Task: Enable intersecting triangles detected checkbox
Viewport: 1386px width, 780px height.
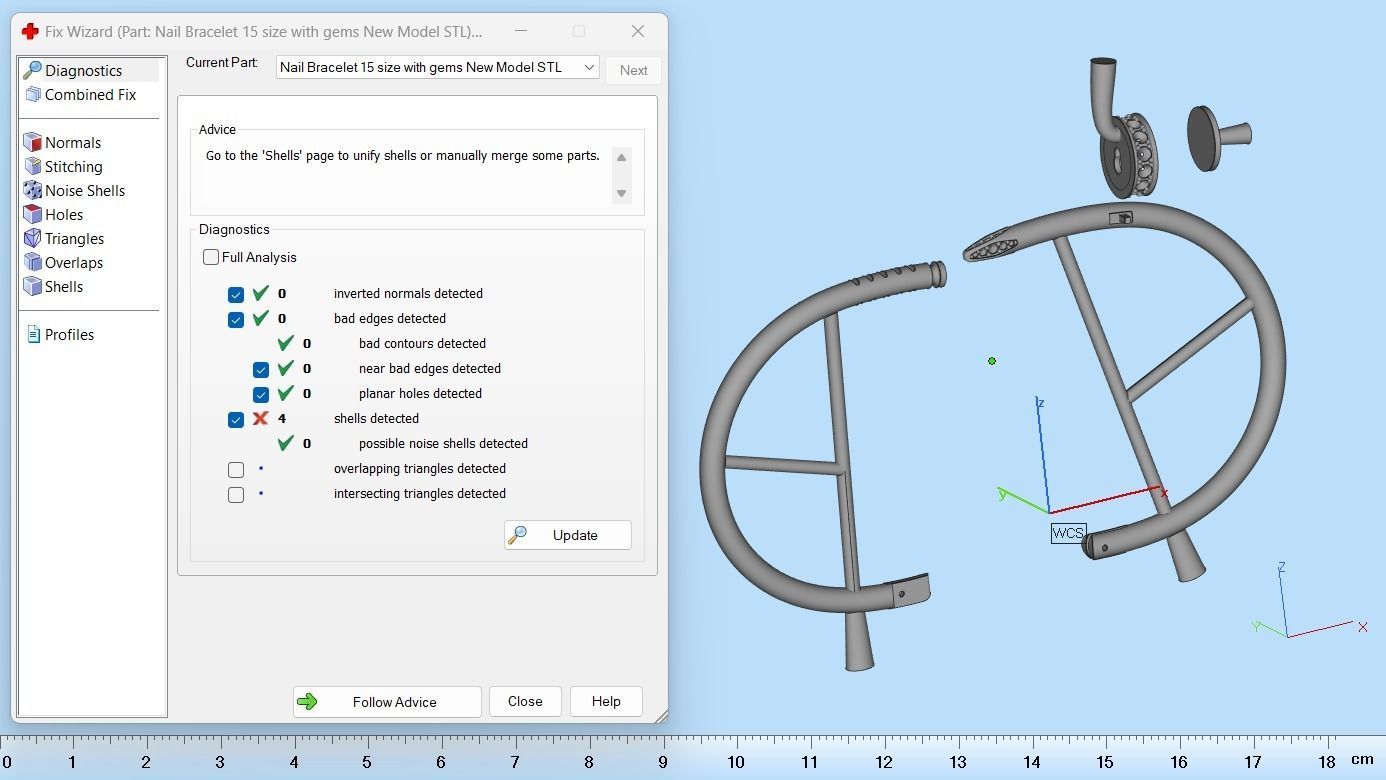Action: point(236,495)
